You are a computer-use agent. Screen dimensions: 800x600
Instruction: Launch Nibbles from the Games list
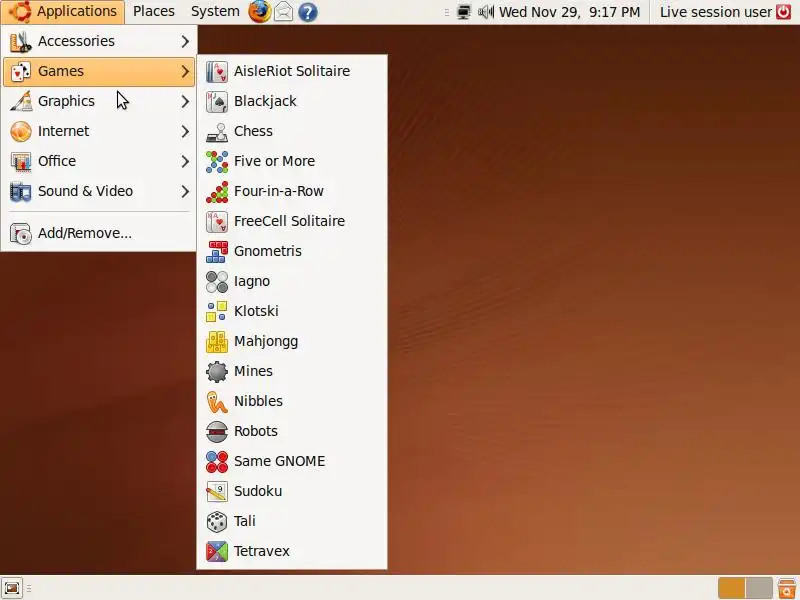point(292,402)
